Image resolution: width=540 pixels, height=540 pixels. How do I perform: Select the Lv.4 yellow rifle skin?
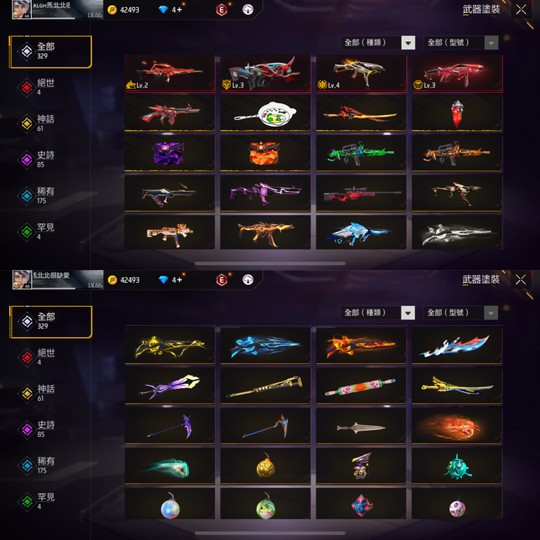[361, 73]
